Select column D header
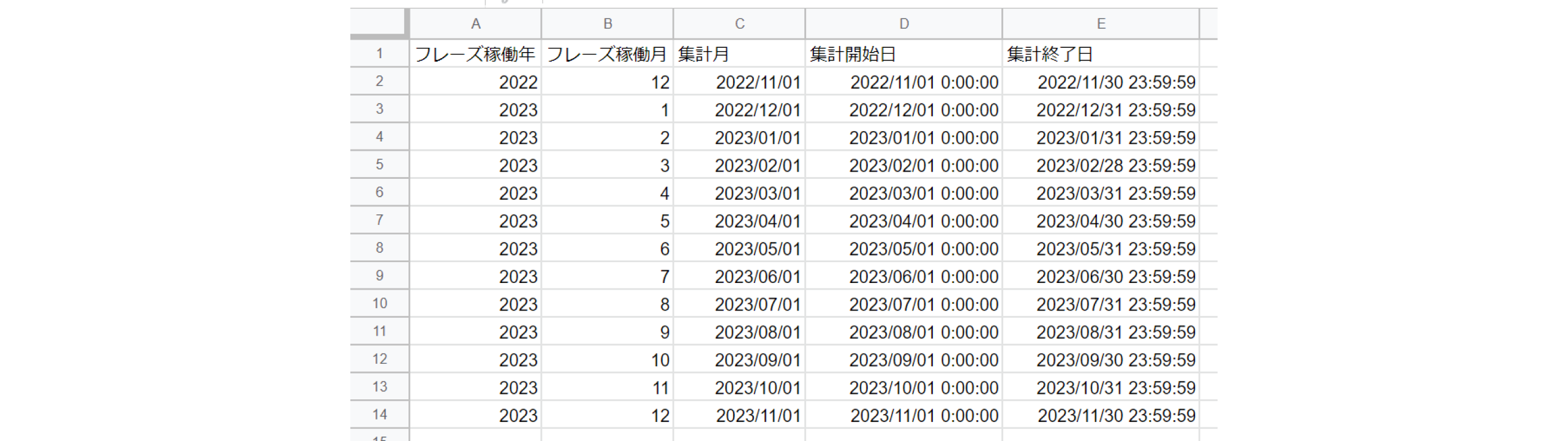This screenshot has height=441, width=1568. click(x=903, y=24)
